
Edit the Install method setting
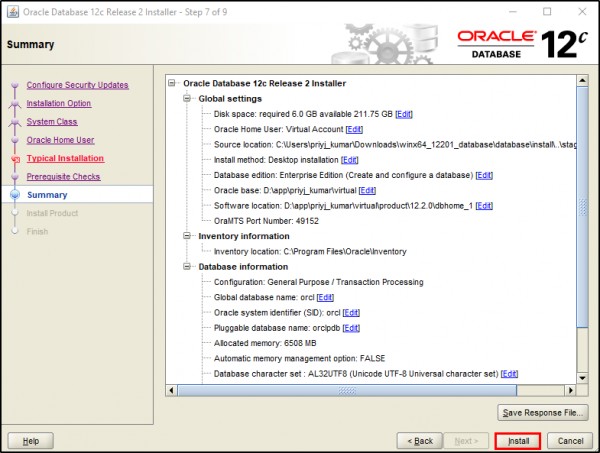click(x=349, y=160)
